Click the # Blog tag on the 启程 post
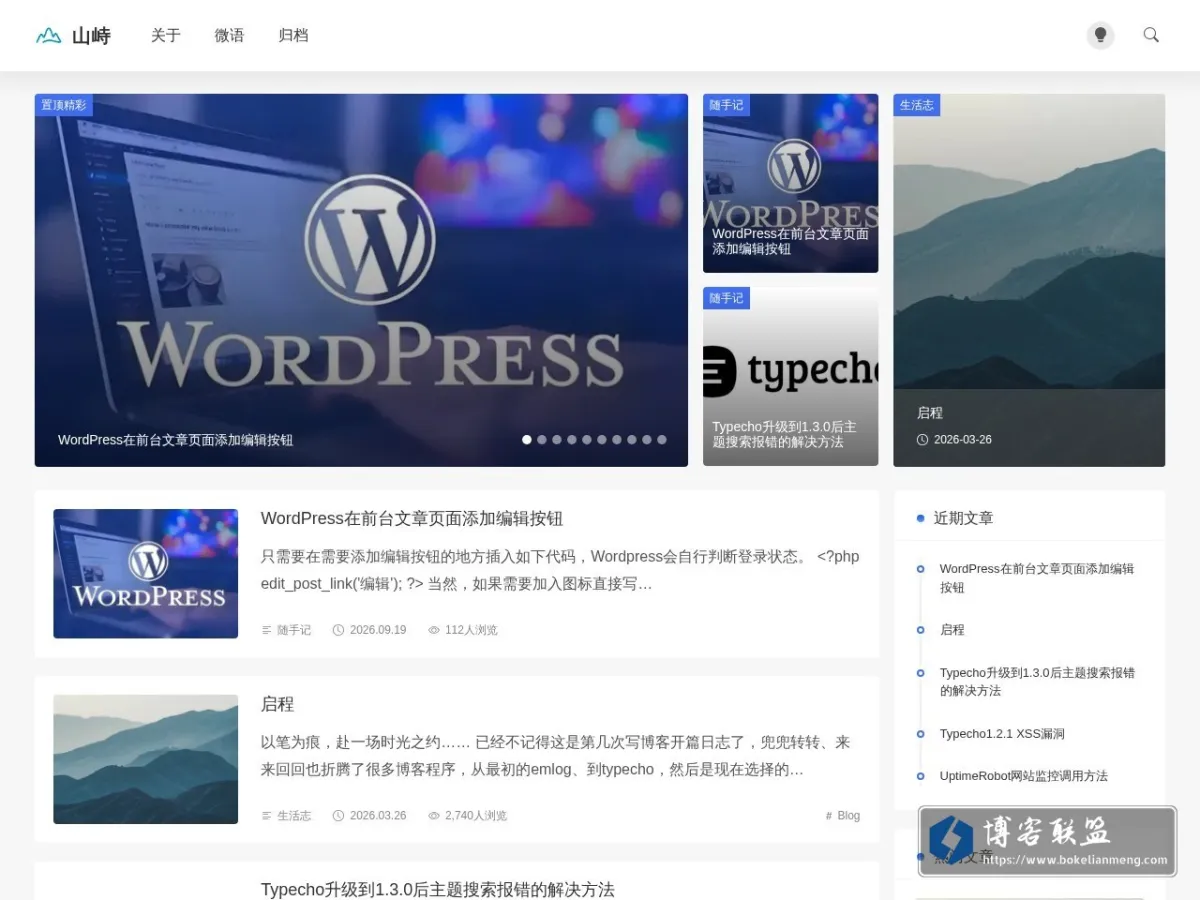The height and width of the screenshot is (900, 1200). (x=843, y=816)
